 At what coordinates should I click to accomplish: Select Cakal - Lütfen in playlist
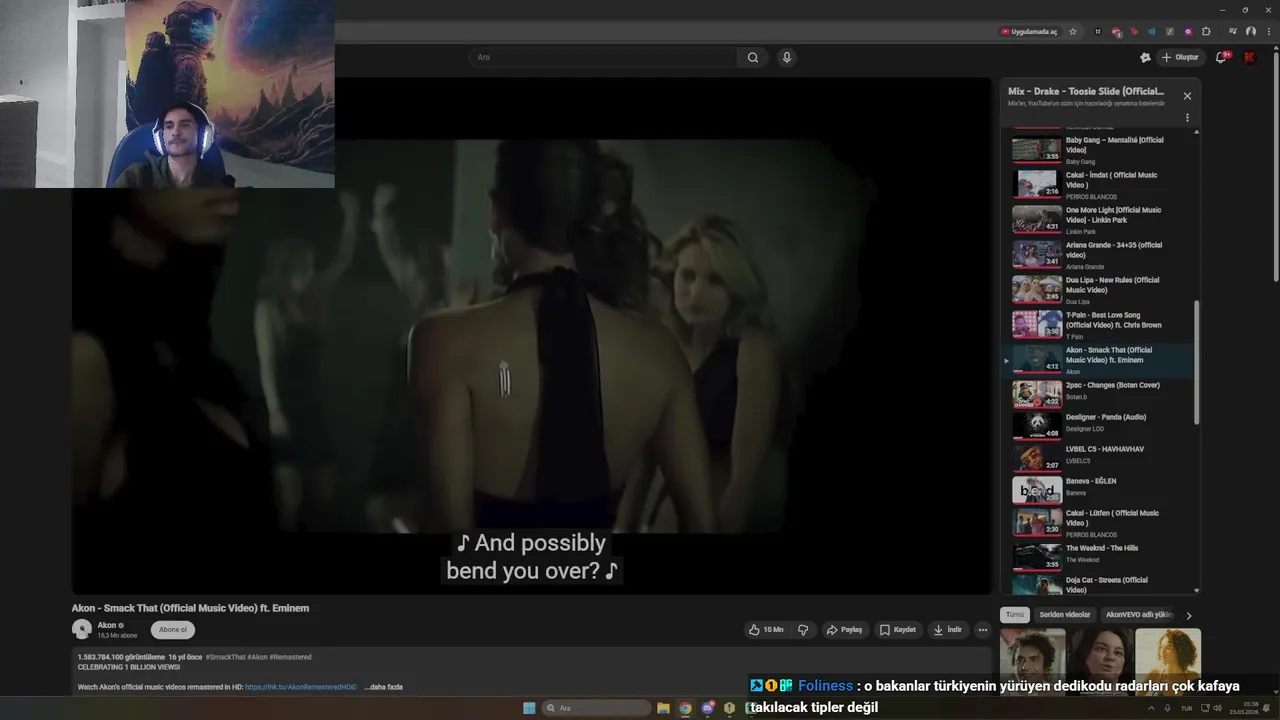1099,522
